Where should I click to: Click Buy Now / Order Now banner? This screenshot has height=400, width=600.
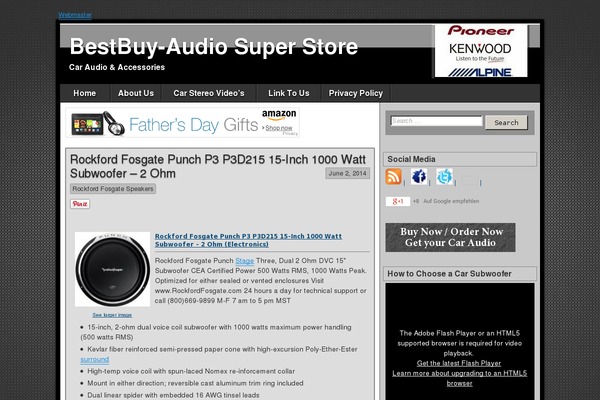tap(450, 237)
